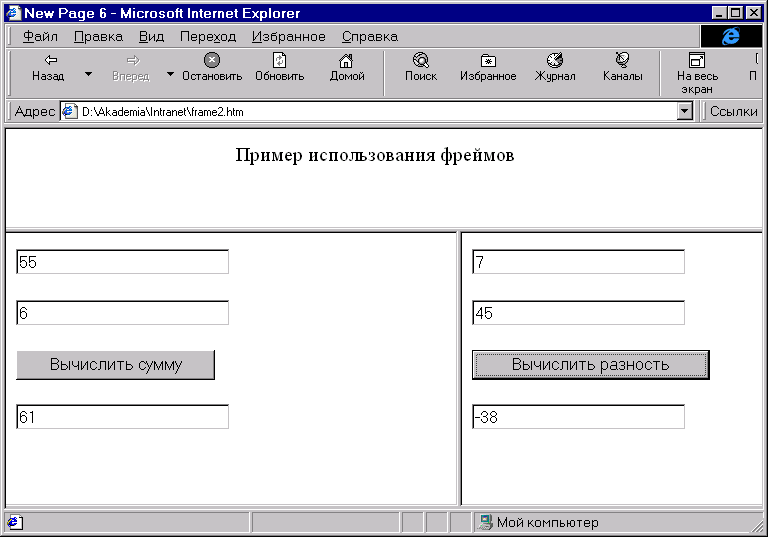The width and height of the screenshot is (768, 537).
Task: Open the Назад history dropdown arrow
Action: click(x=88, y=74)
